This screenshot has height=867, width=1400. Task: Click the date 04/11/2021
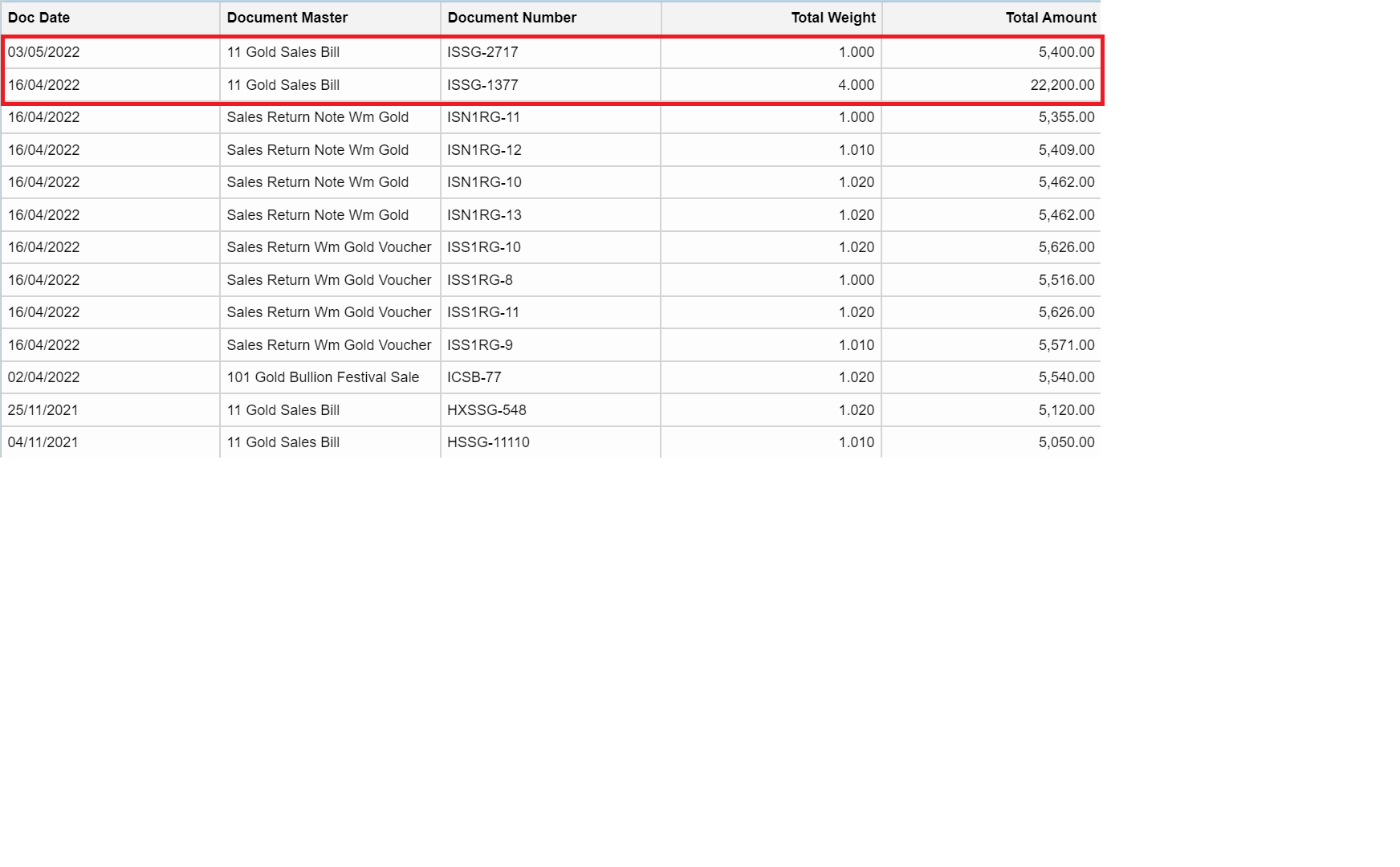(43, 442)
